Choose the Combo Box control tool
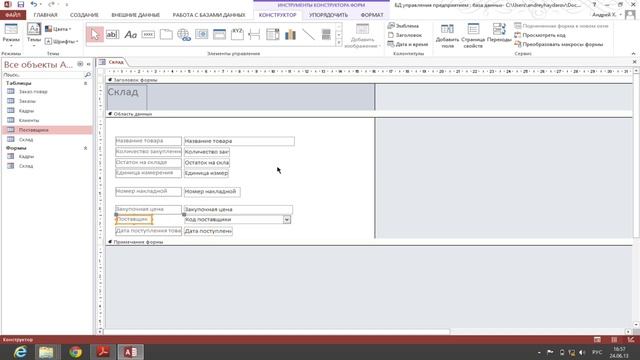Screen dimensions: 640x360 tap(273, 35)
